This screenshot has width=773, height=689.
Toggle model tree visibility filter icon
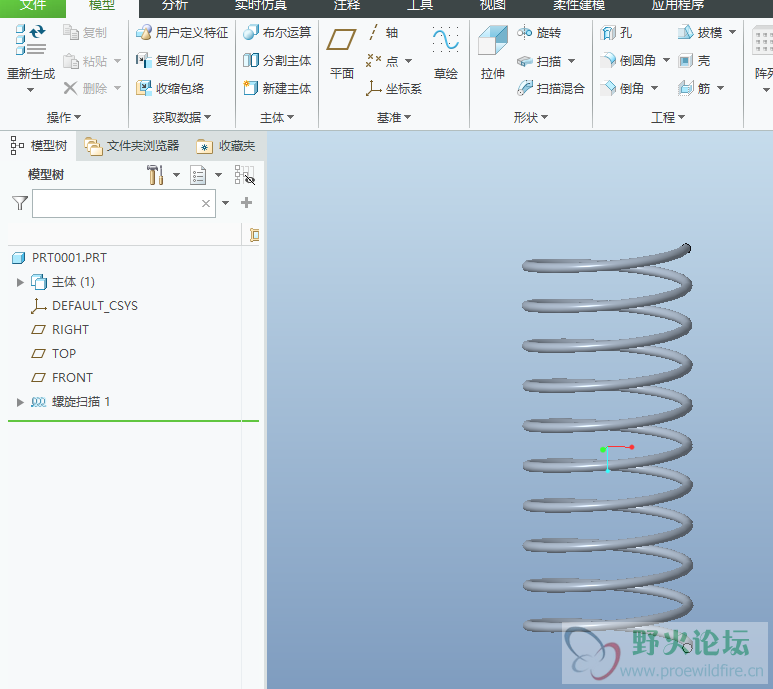pyautogui.click(x=244, y=176)
